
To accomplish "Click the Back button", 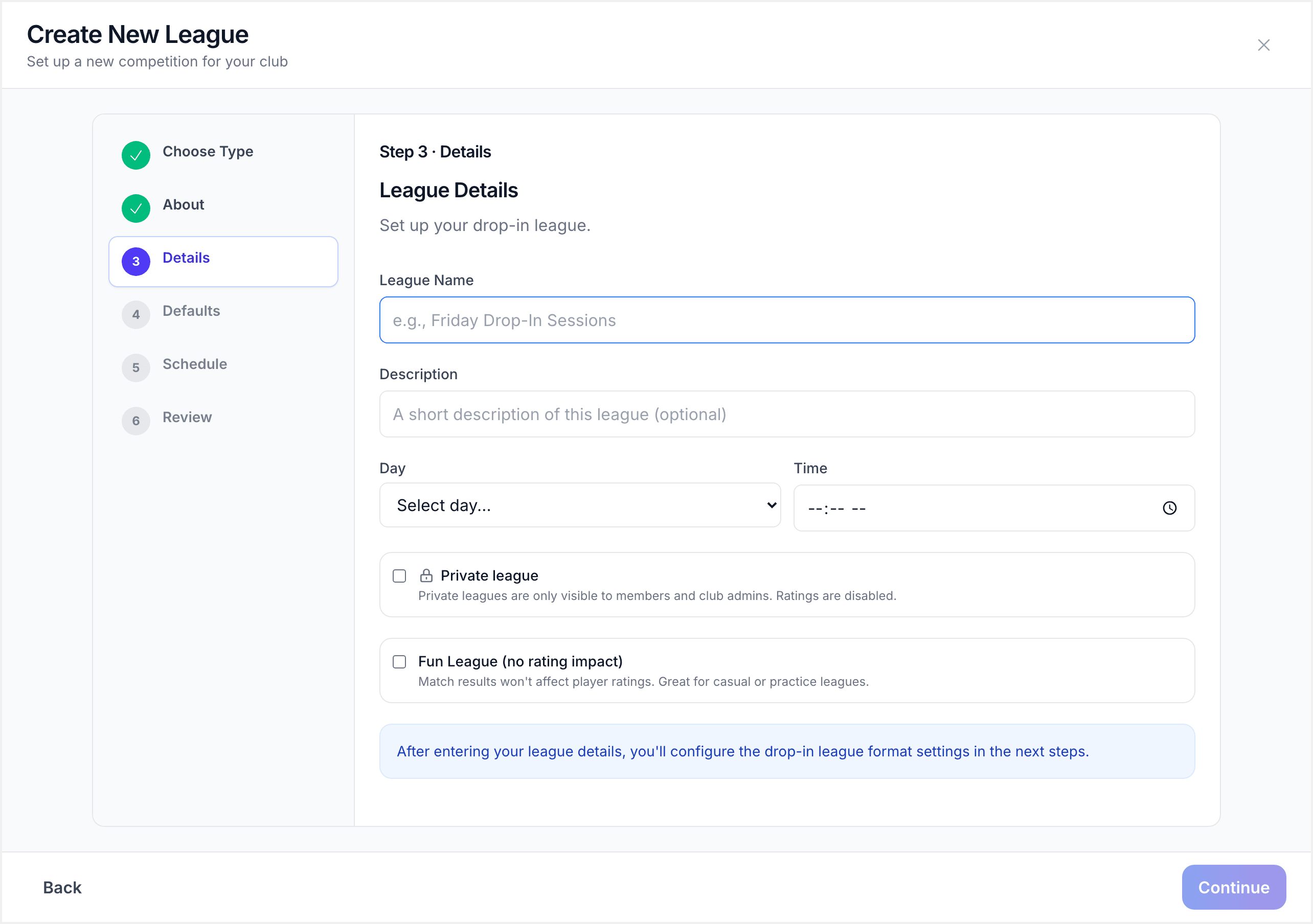I will click(62, 887).
